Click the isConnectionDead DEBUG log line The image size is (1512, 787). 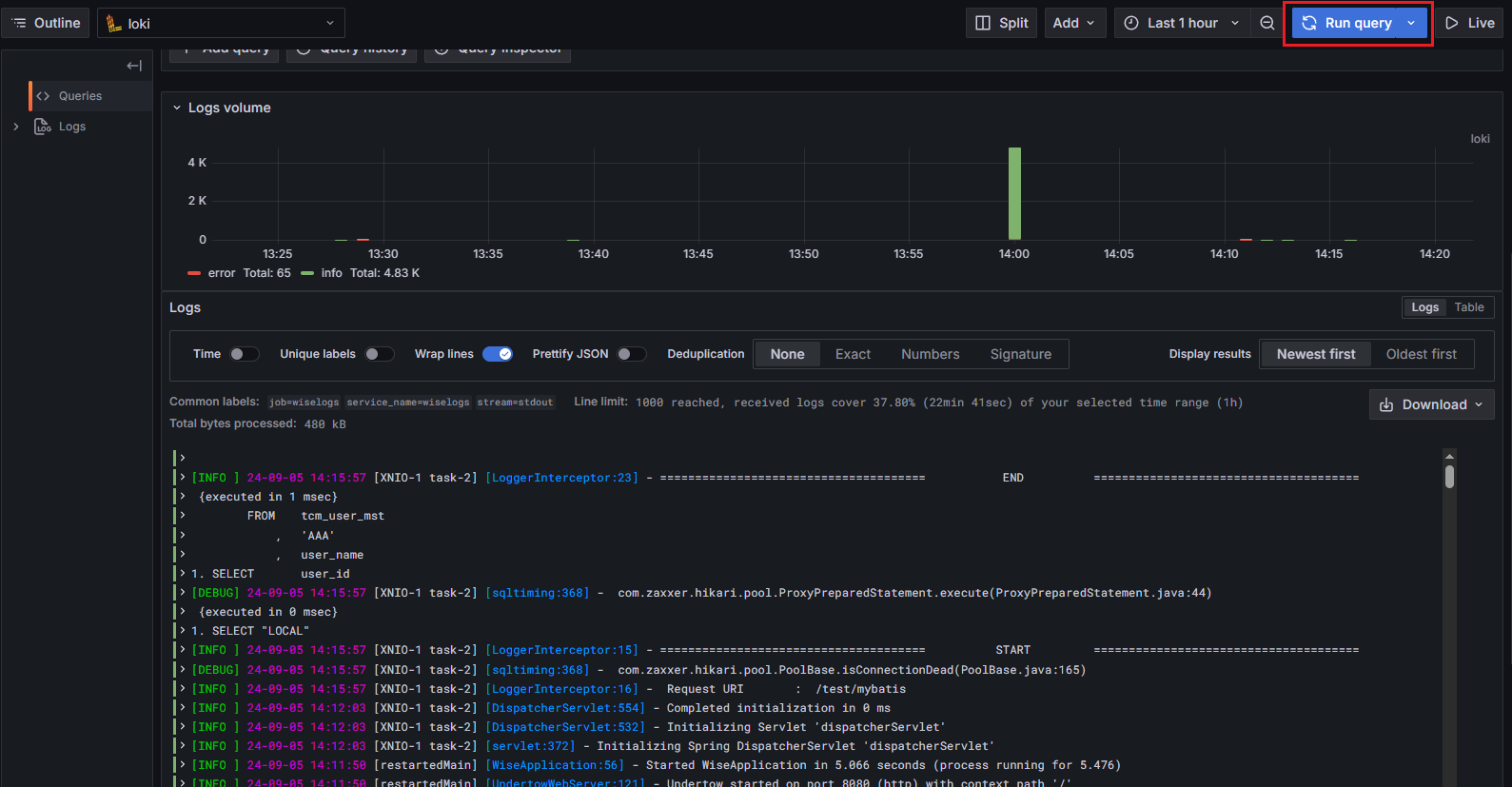click(638, 670)
